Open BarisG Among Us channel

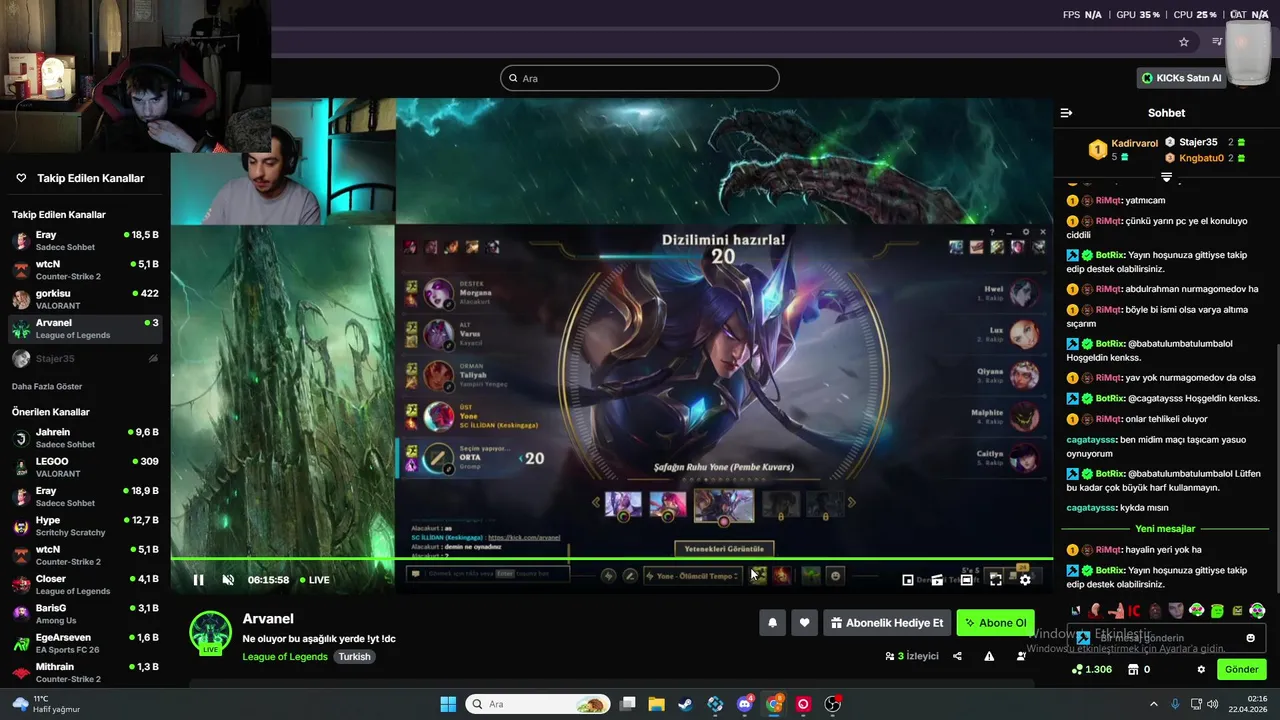85,614
